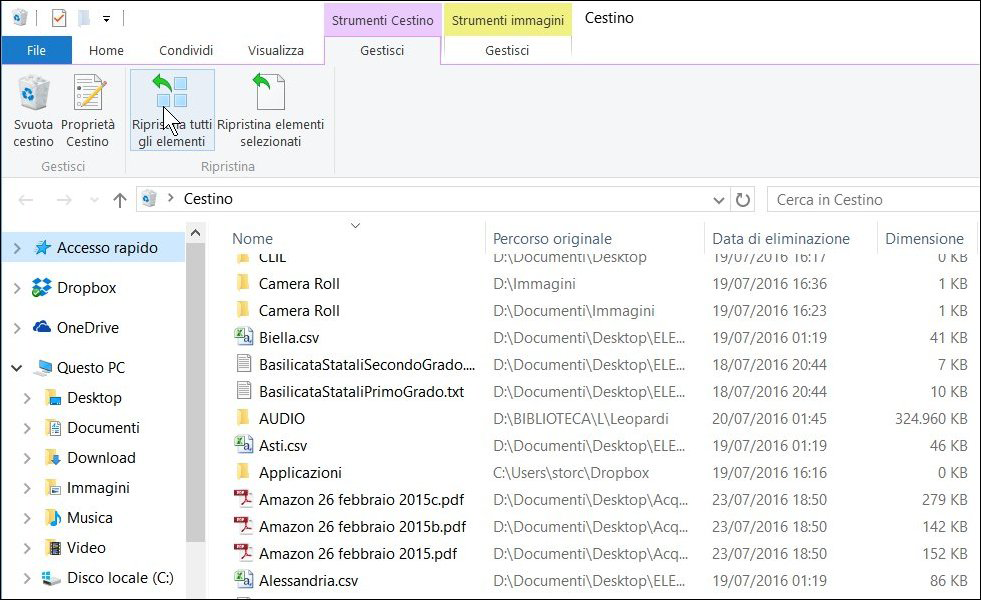Expand the Dropbox node in the sidebar
This screenshot has height=600, width=981.
coord(16,288)
